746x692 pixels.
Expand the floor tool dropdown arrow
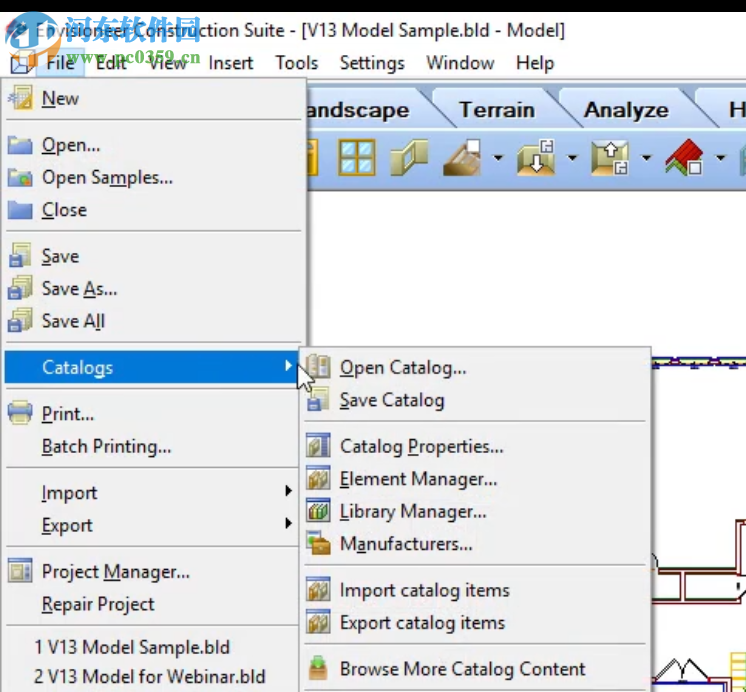click(x=572, y=158)
